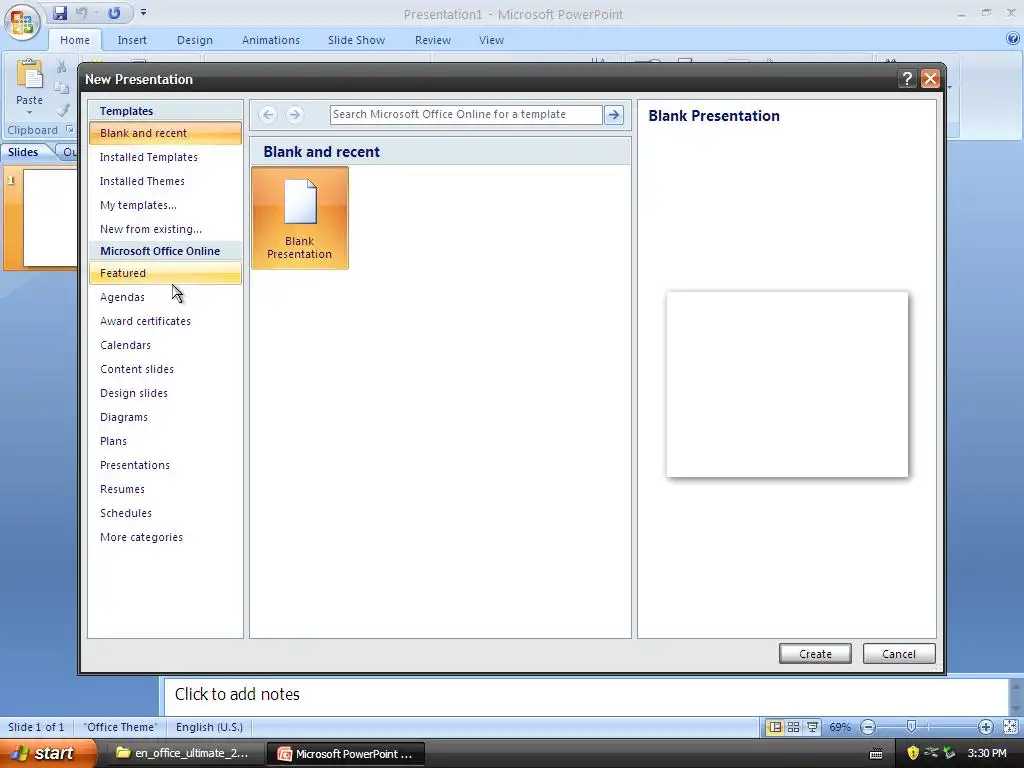Click English (U.S.) language indicator
This screenshot has height=768, width=1024.
pyautogui.click(x=210, y=727)
